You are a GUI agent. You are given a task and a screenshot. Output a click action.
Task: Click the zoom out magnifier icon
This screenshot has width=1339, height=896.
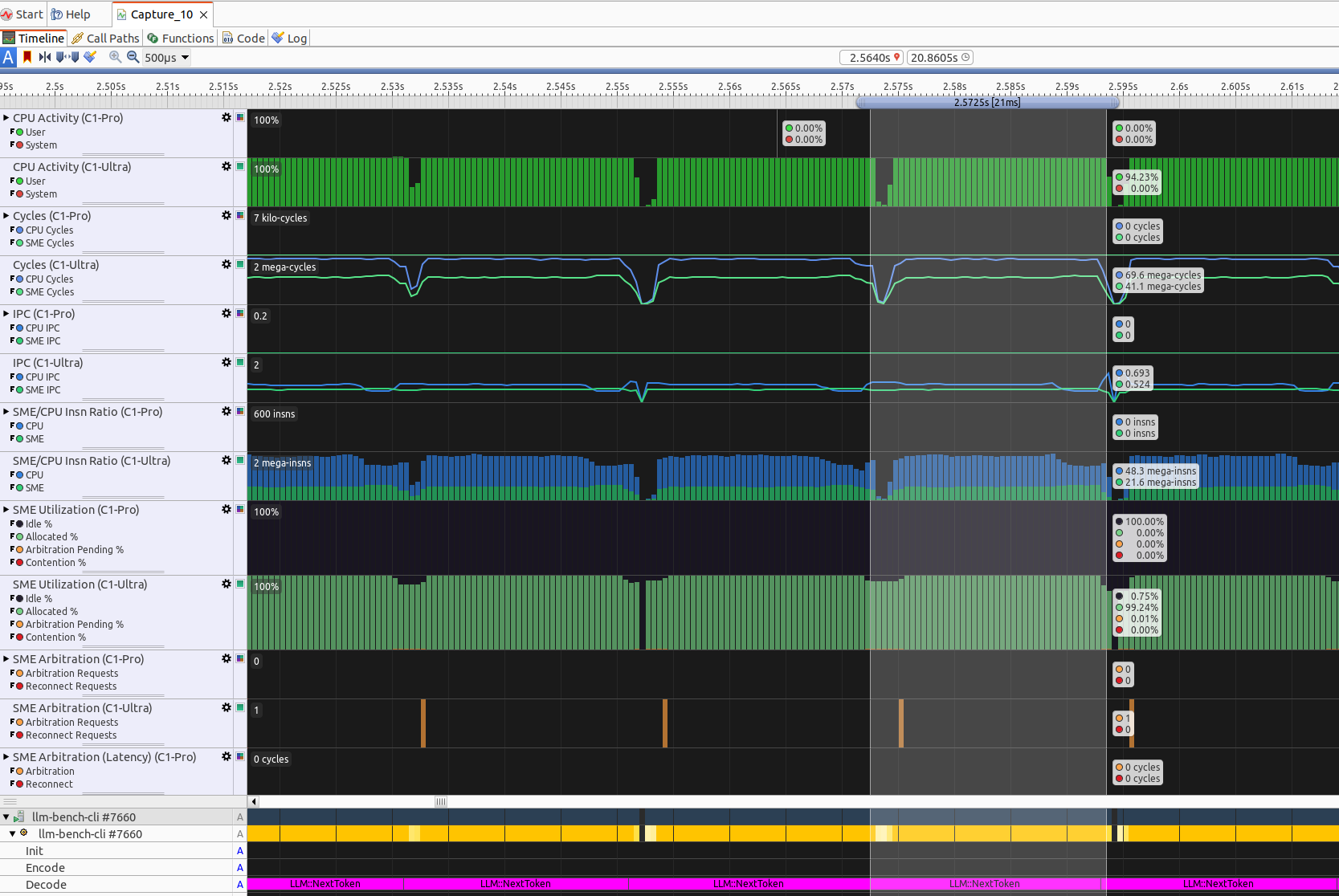(133, 57)
